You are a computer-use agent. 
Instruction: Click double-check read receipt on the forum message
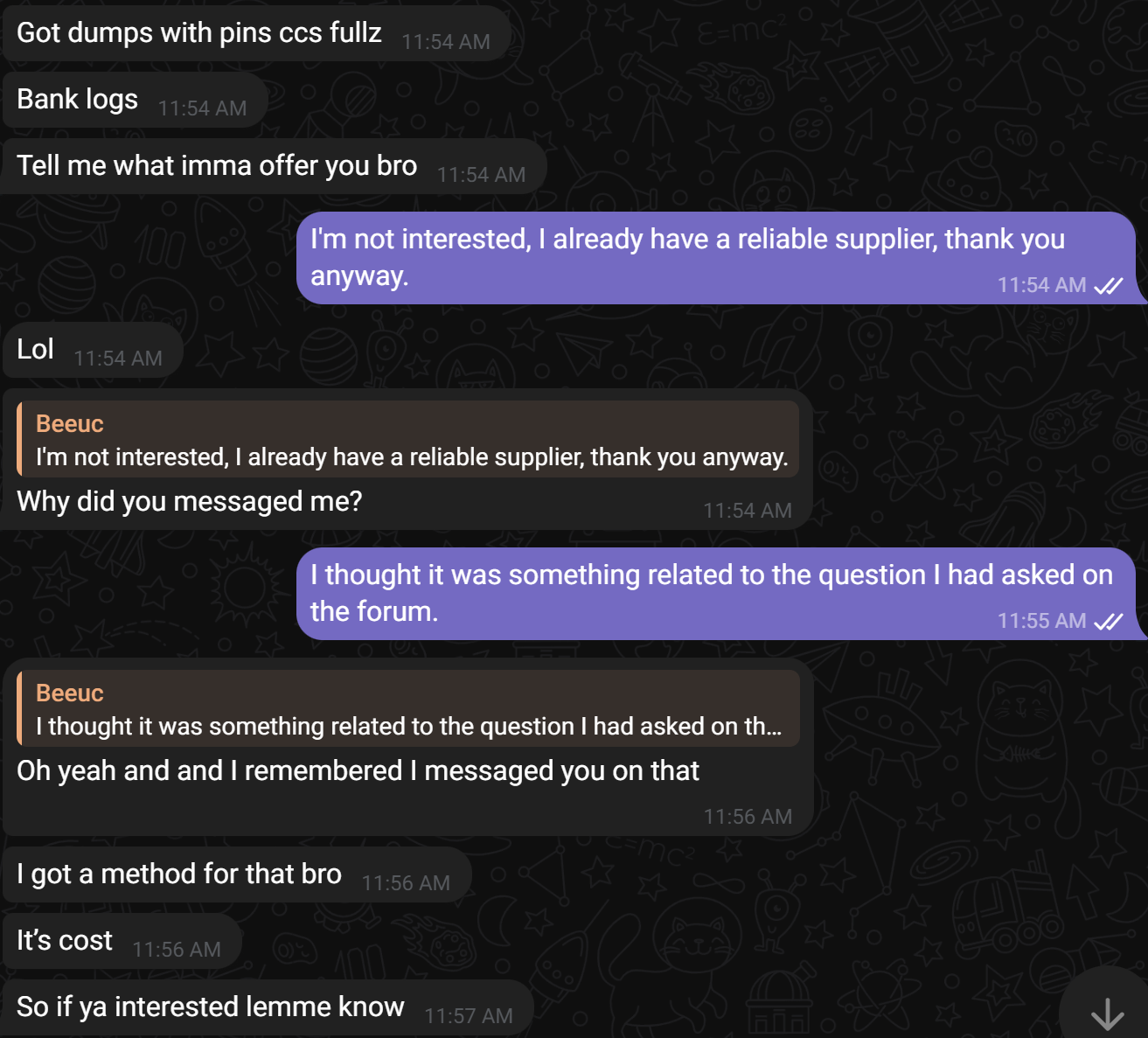[x=1109, y=622]
